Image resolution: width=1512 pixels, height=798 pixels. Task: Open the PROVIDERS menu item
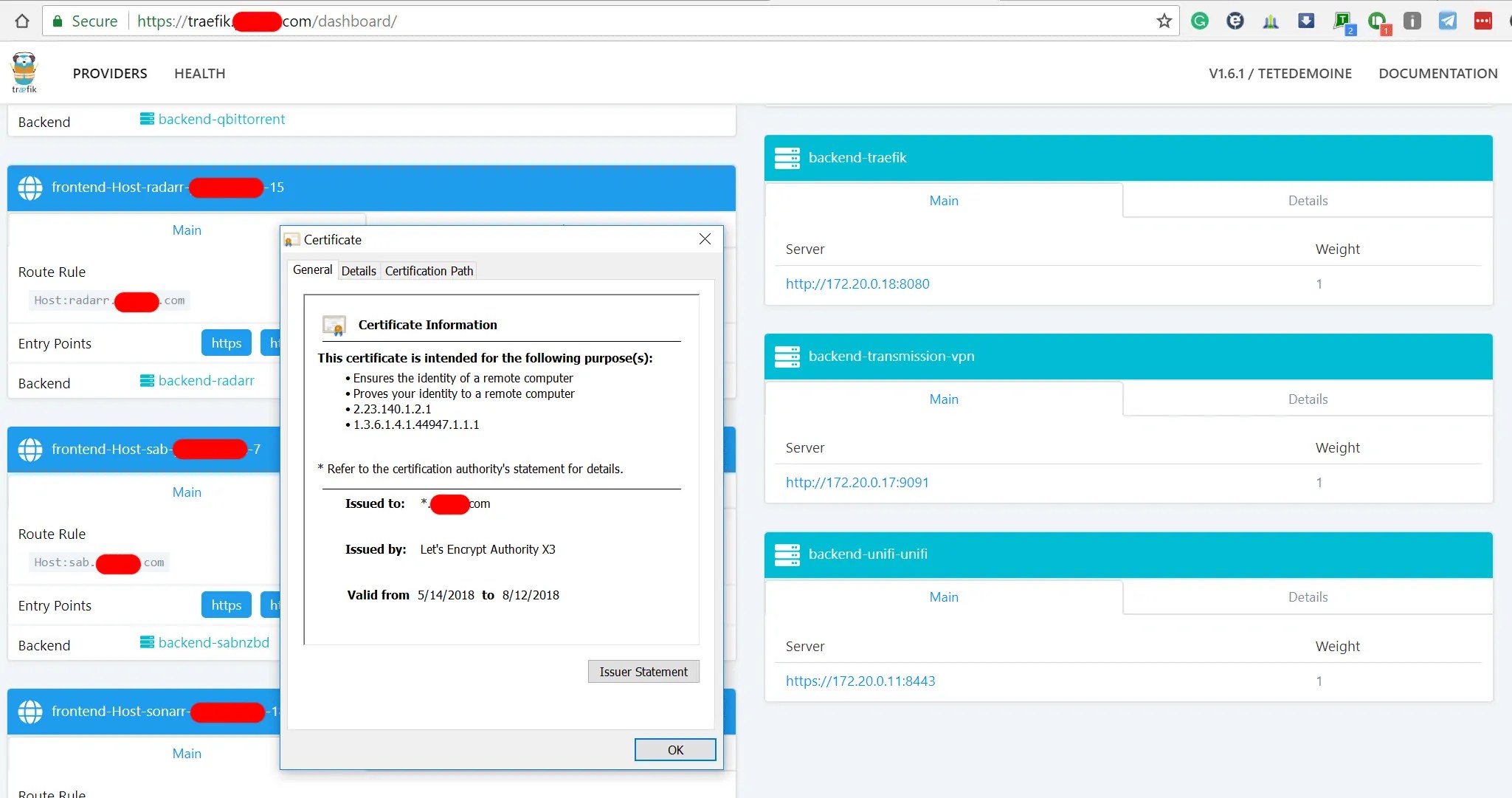click(x=110, y=73)
